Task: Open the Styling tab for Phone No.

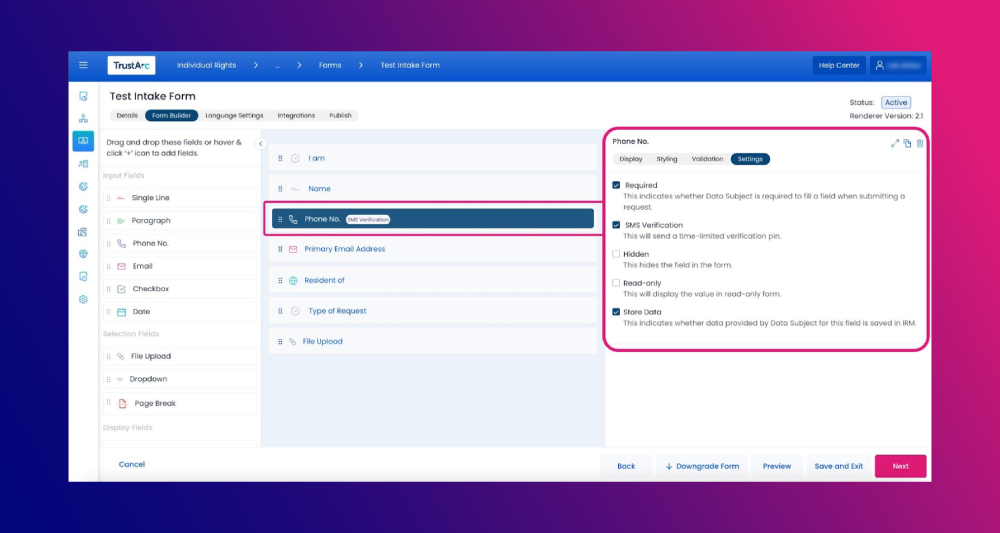Action: pos(667,159)
